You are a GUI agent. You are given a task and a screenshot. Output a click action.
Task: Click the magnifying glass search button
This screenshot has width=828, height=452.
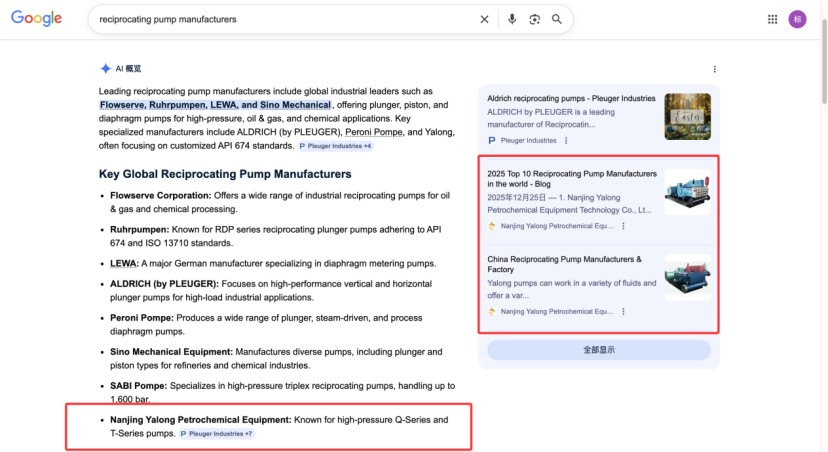(x=557, y=19)
